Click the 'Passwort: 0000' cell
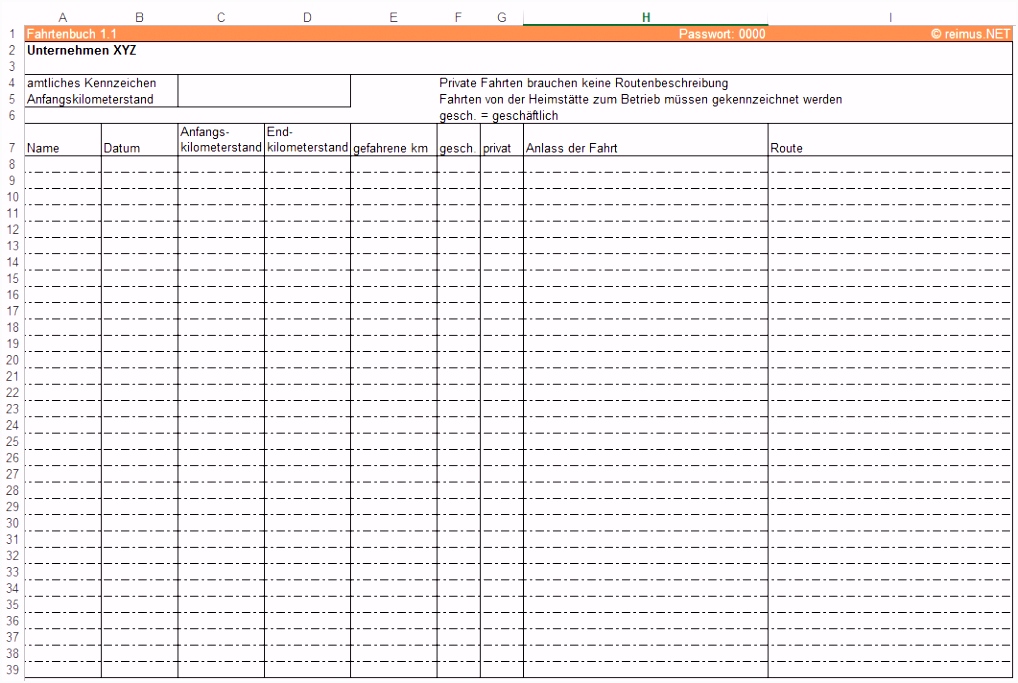 (x=722, y=34)
